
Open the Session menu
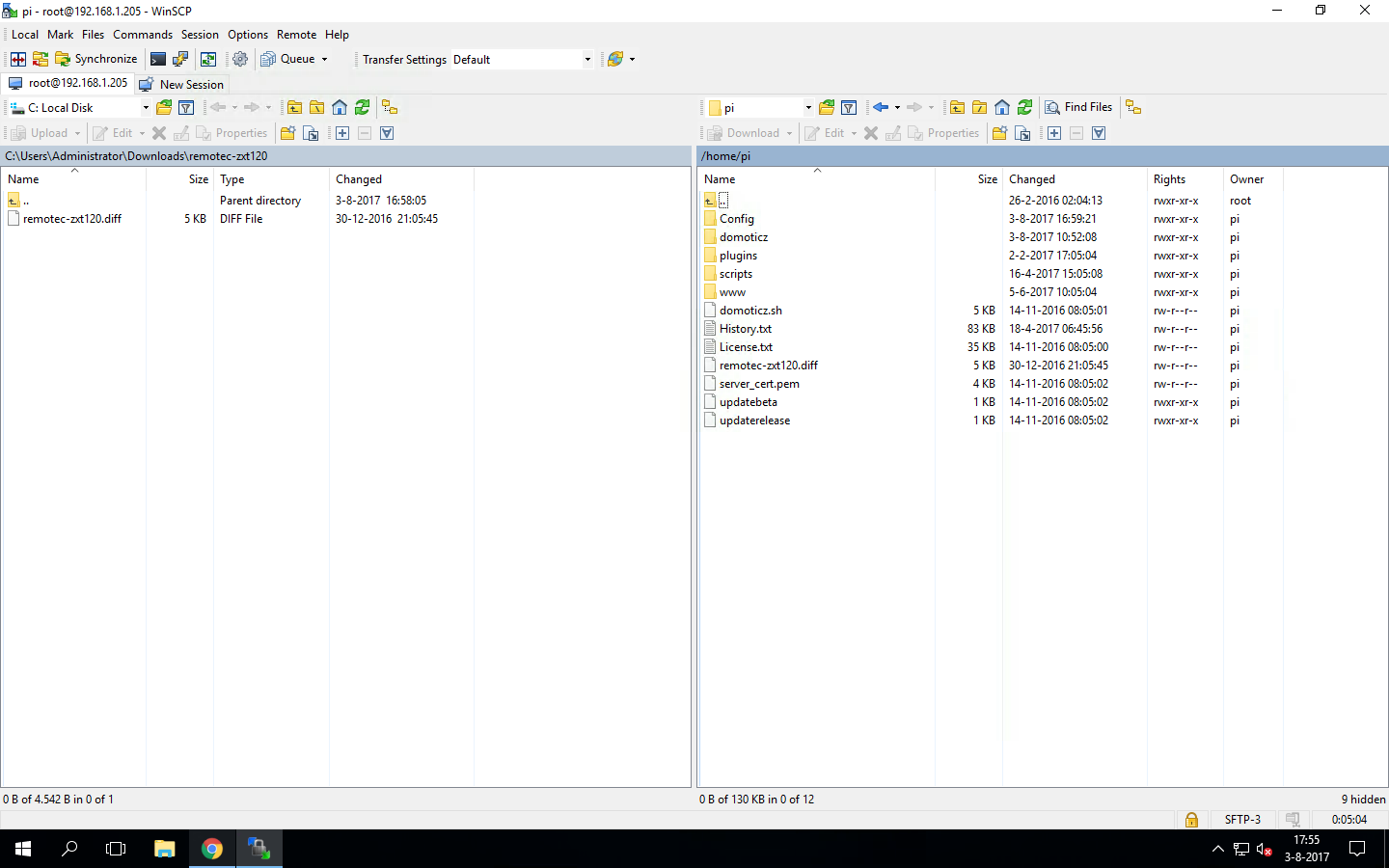[200, 35]
